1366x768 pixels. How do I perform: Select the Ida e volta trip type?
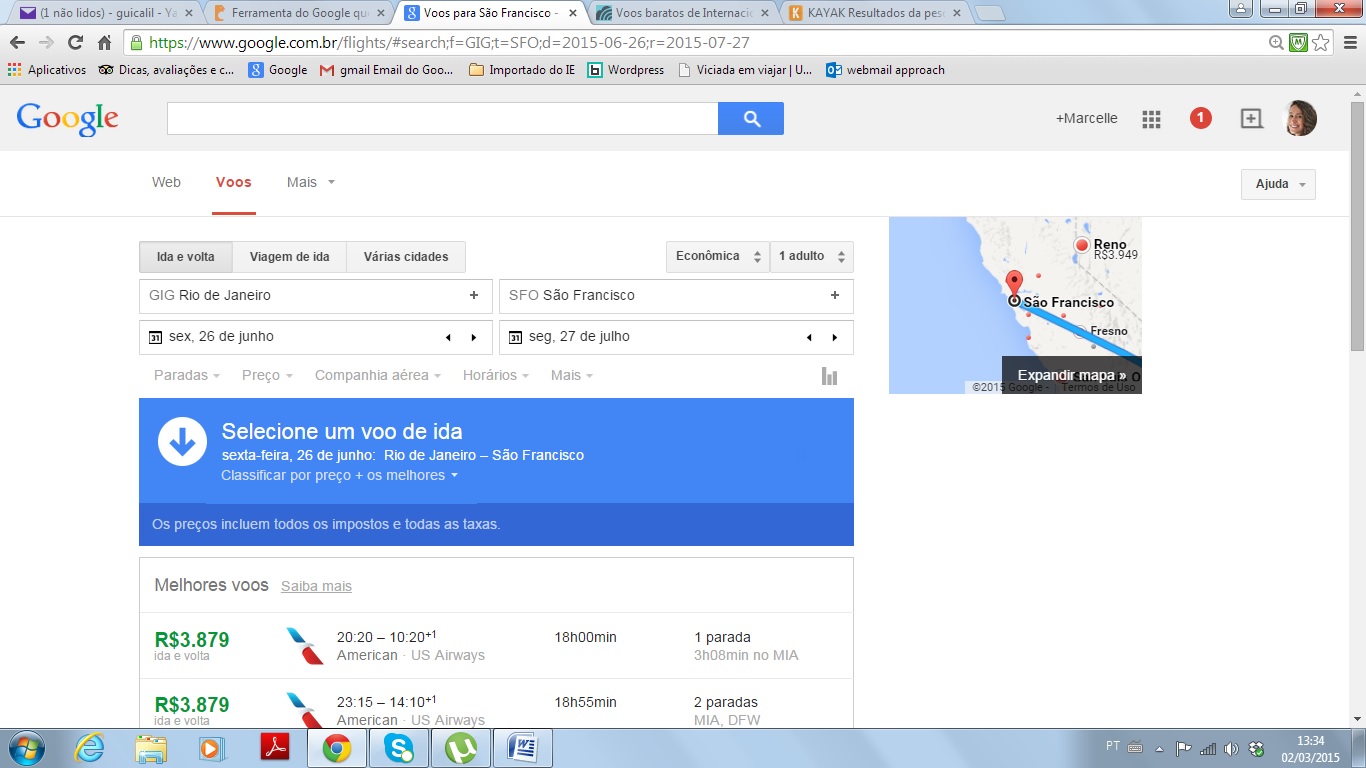pyautogui.click(x=186, y=257)
